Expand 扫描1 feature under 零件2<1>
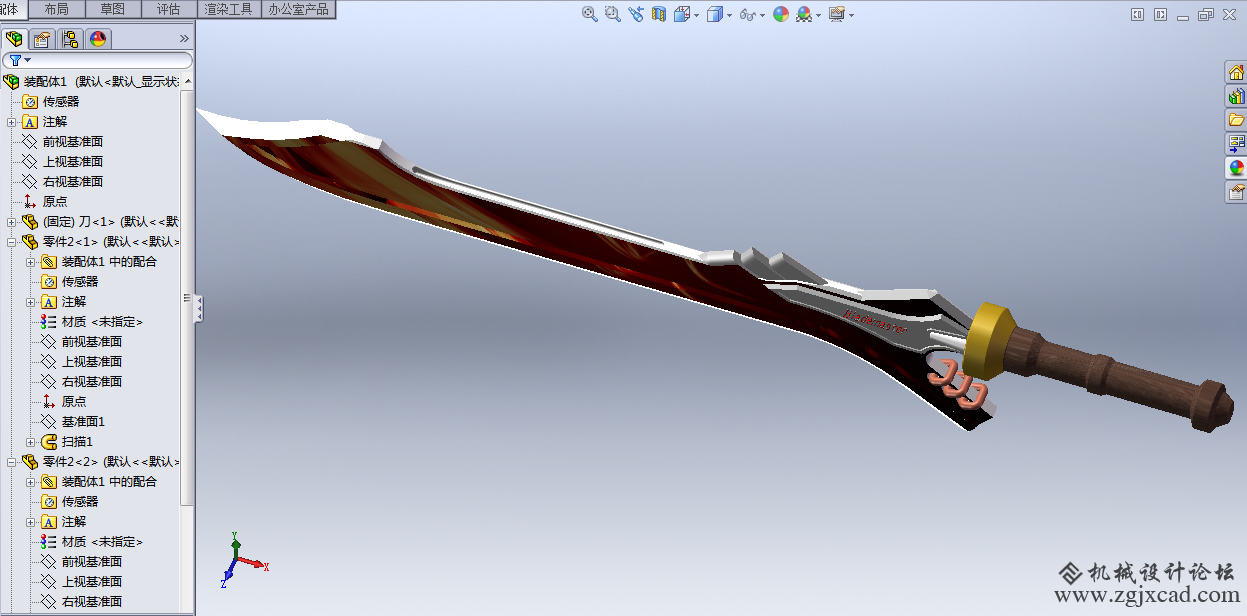 click(x=30, y=442)
